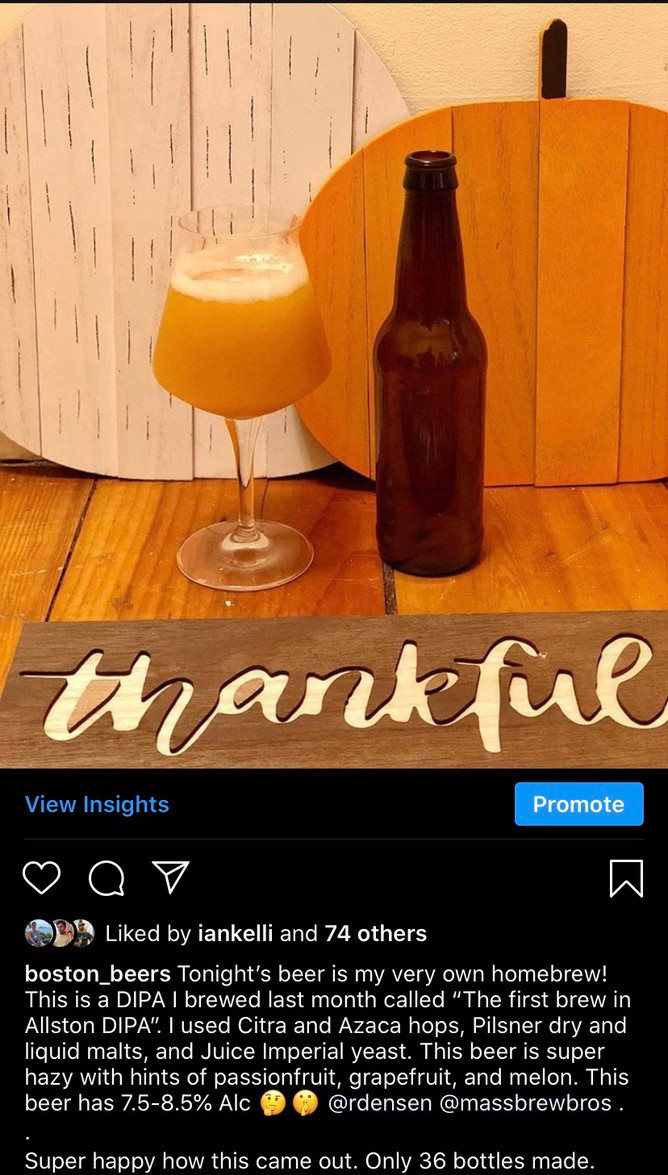Click the word Liked by text
This screenshot has height=1175, width=668.
pos(148,934)
